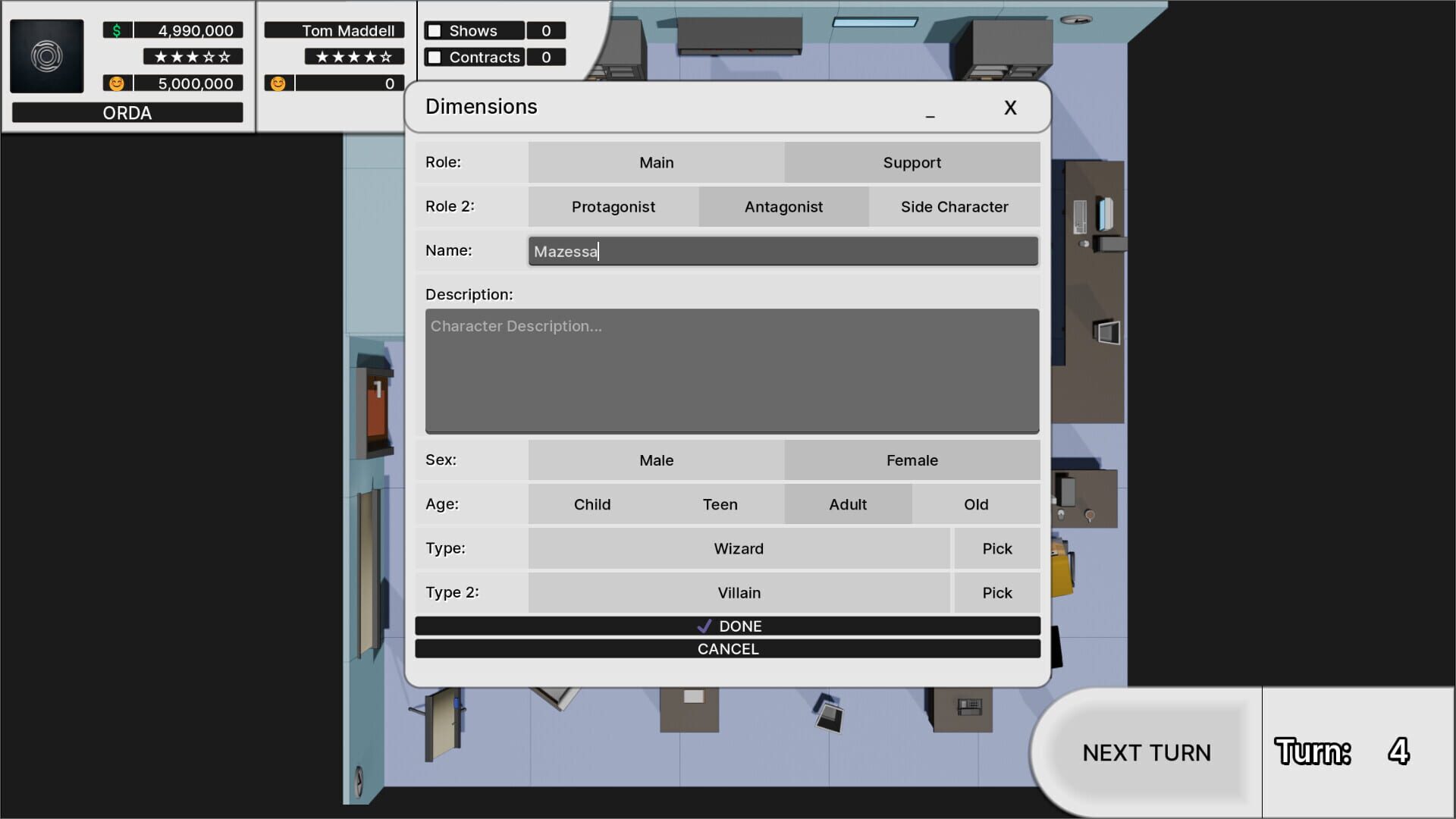Image resolution: width=1456 pixels, height=819 pixels.
Task: Set the character's sex to Male
Action: point(656,460)
